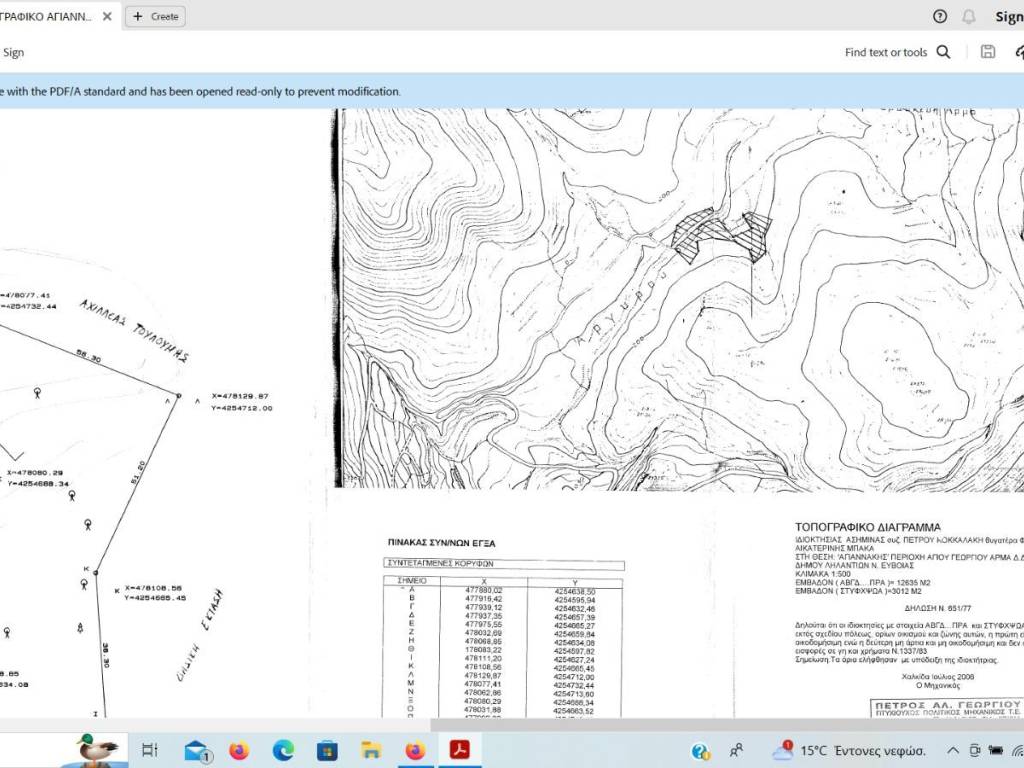Image resolution: width=1024 pixels, height=768 pixels.
Task: Open the notifications bell
Action: pyautogui.click(x=968, y=16)
